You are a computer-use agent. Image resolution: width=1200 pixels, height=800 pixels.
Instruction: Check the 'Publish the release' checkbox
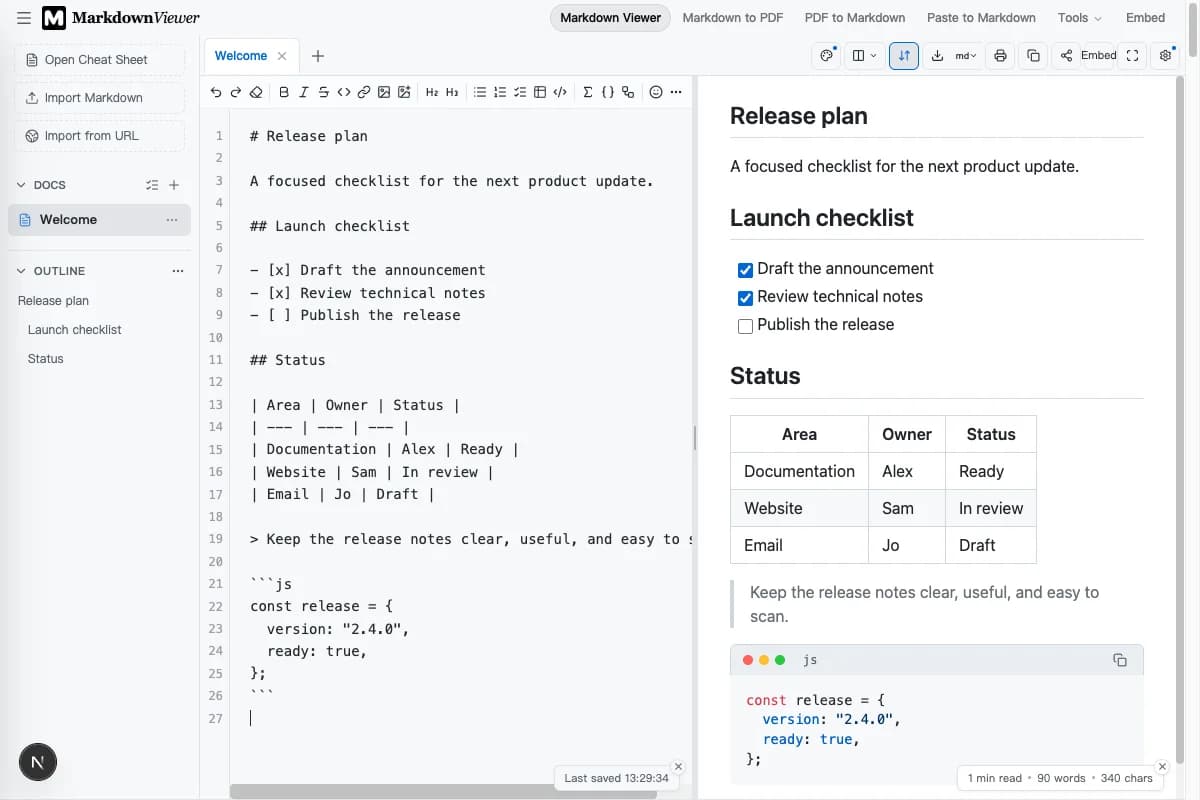tap(745, 326)
